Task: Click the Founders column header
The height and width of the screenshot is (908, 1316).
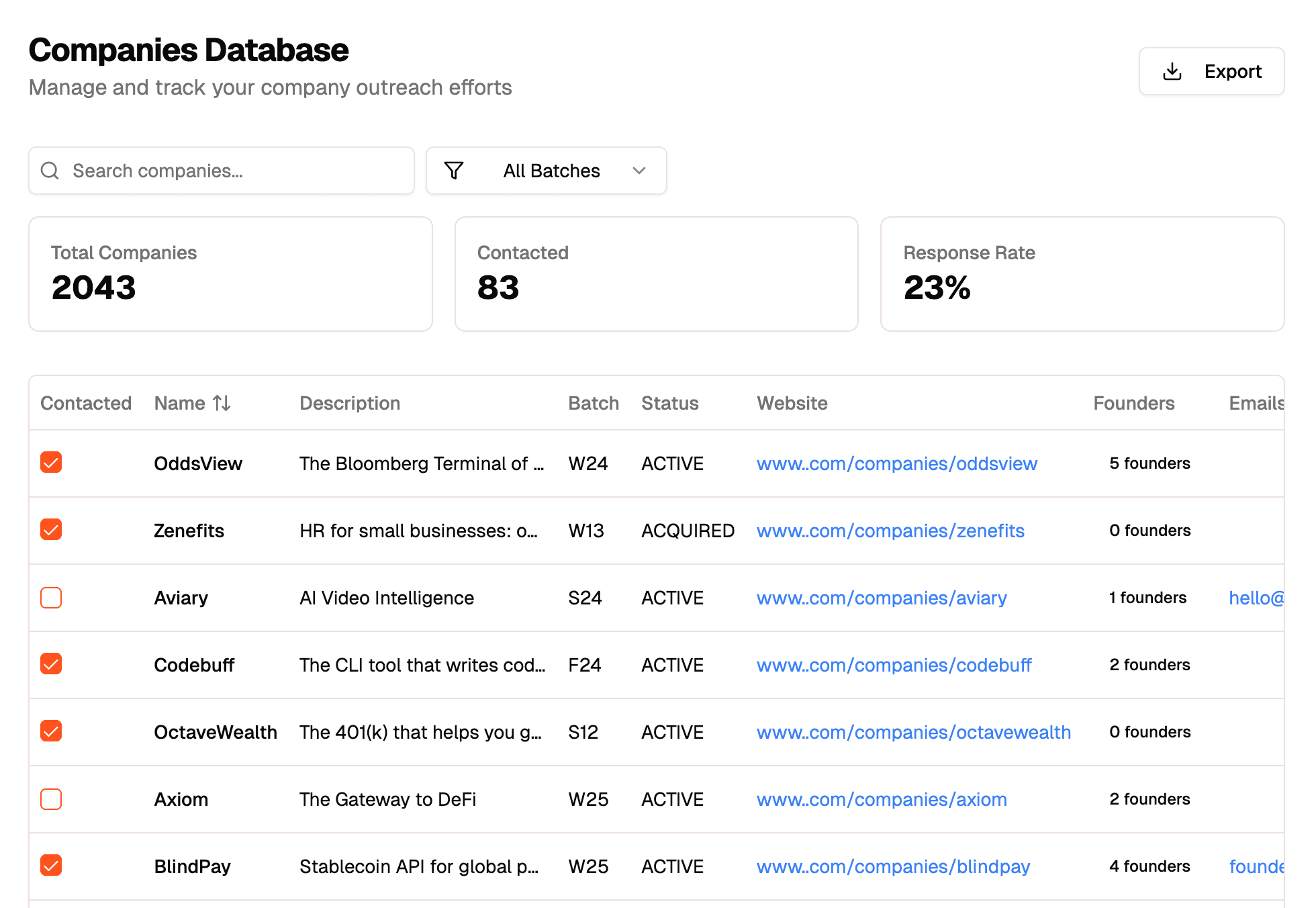Action: coord(1134,403)
